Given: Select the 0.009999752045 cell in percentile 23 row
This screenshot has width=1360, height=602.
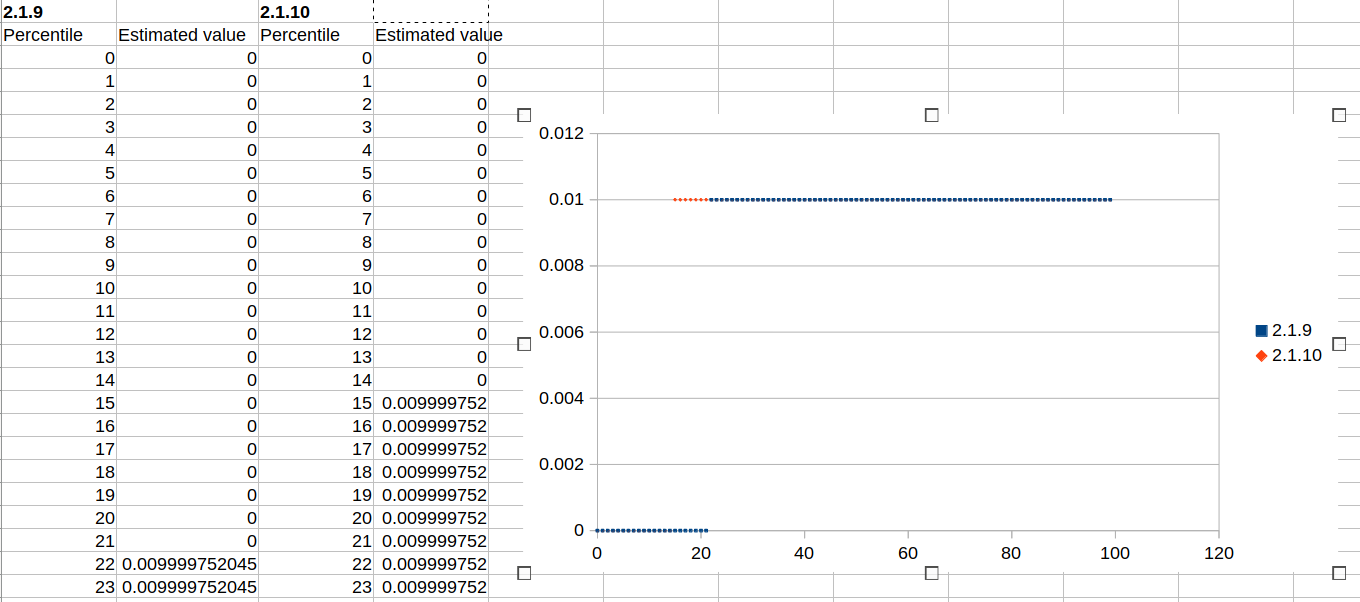Looking at the screenshot, I should coord(187,587).
